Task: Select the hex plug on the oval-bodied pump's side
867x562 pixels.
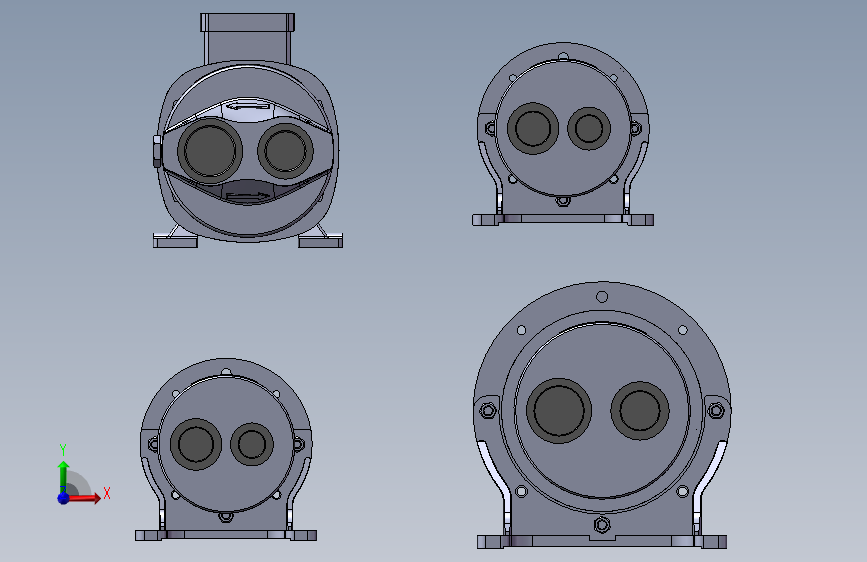Action: click(x=156, y=152)
